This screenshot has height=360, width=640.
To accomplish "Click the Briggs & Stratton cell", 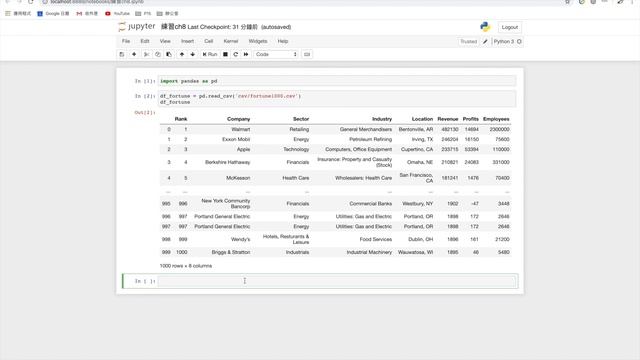I will pos(231,252).
